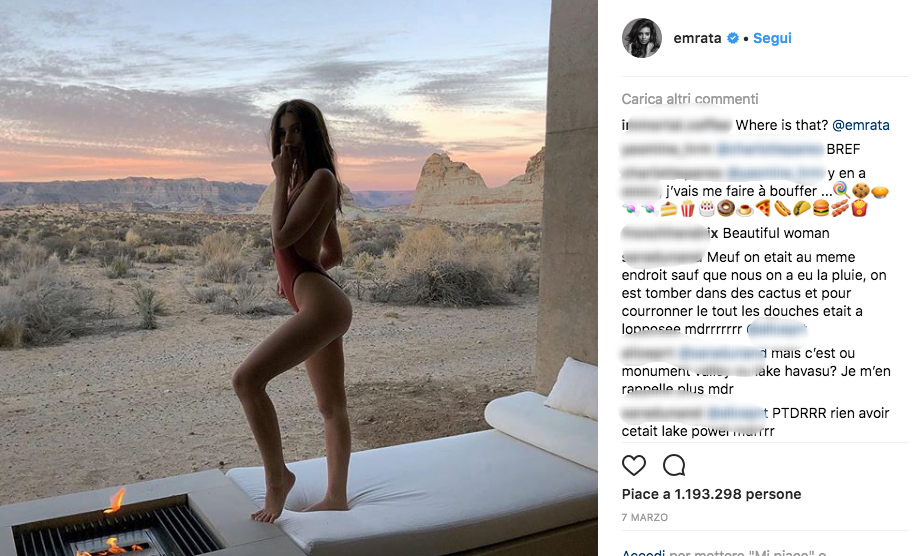This screenshot has height=556, width=918.
Task: Click the food emoji row in comment
Action: click(x=745, y=208)
